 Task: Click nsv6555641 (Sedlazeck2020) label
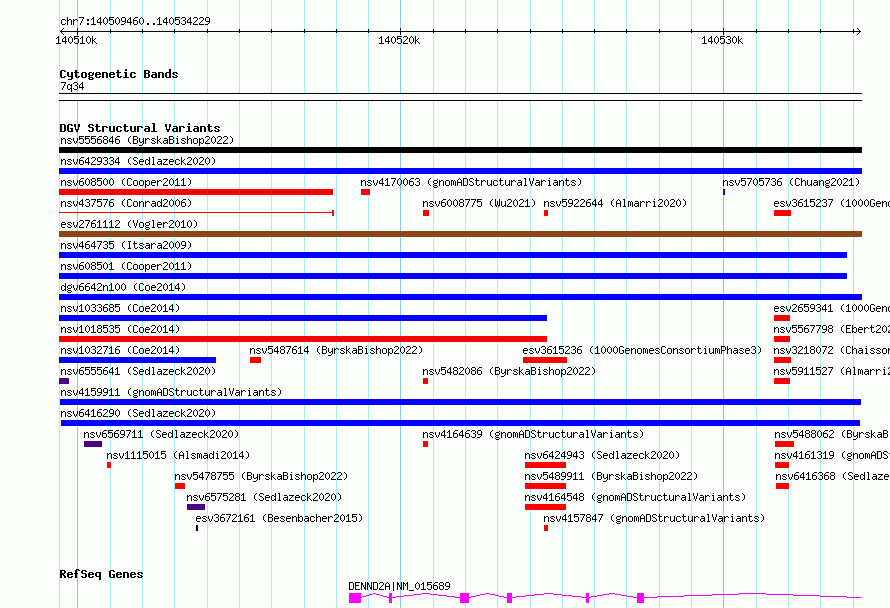[138, 371]
